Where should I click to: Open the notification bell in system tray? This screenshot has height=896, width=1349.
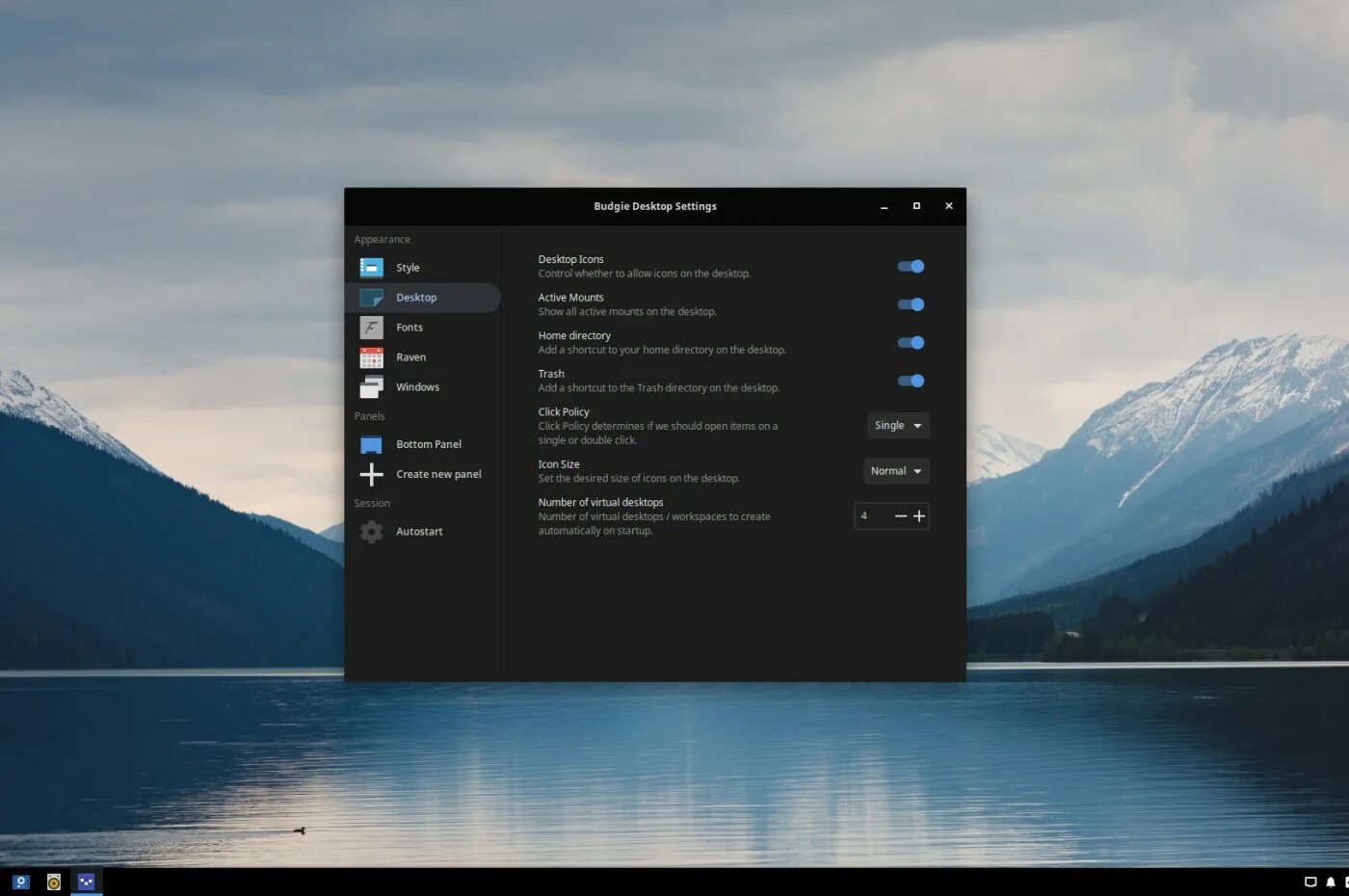click(1331, 882)
